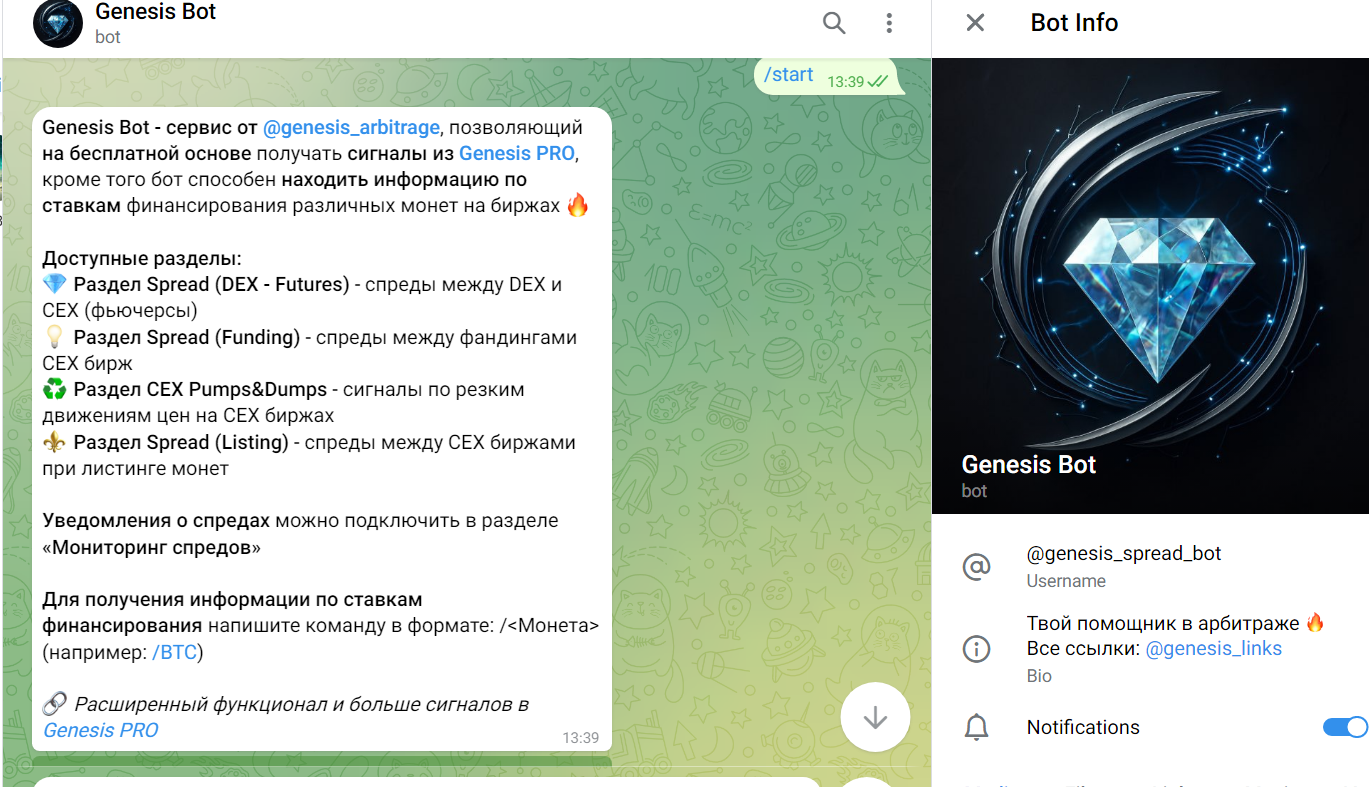Click the '«Мониторинг спредов»' text

152,548
